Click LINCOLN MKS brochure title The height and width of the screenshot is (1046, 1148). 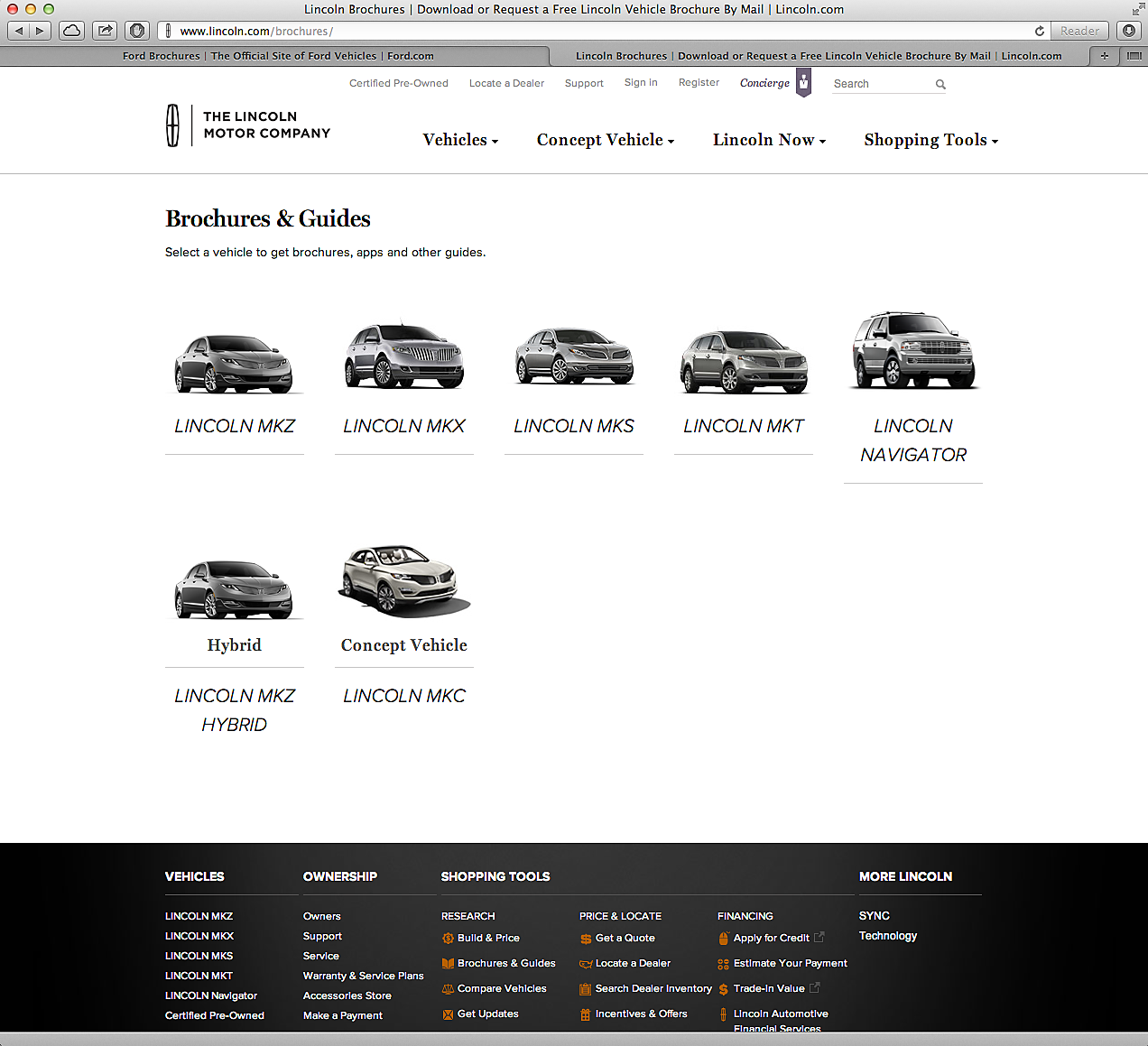[574, 426]
